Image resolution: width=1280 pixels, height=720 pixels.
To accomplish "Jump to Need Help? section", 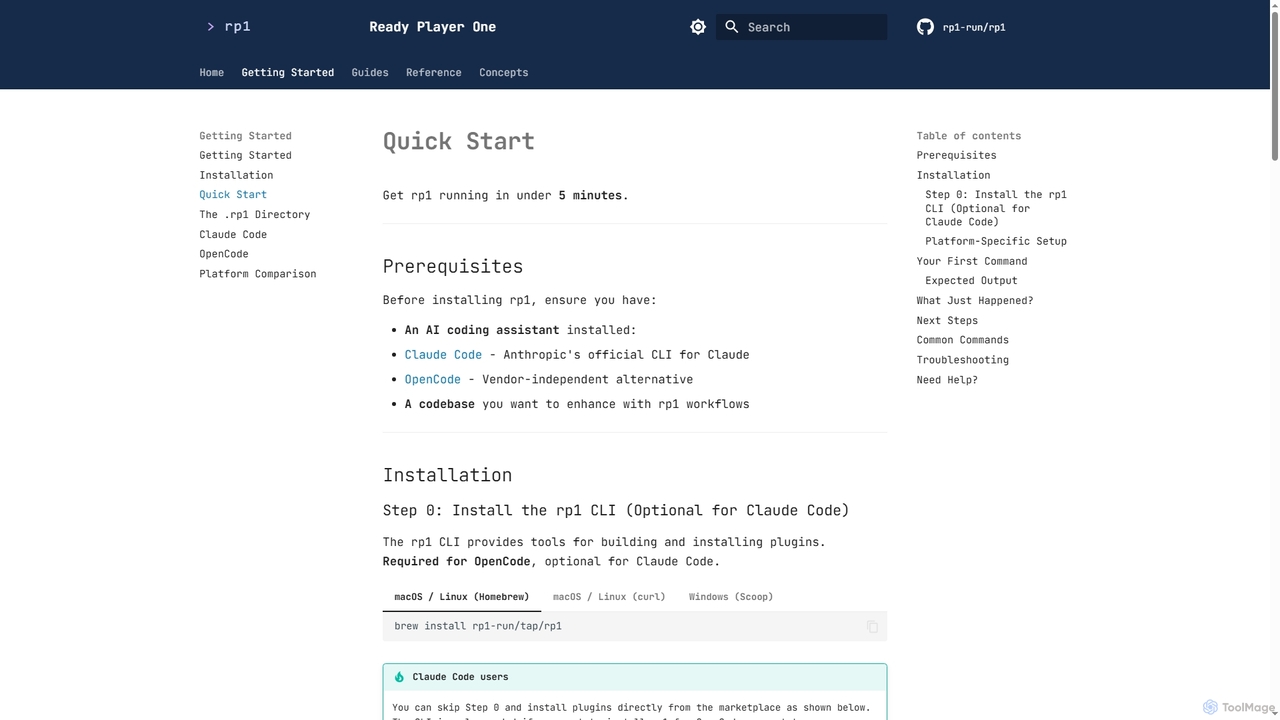I will coord(947,380).
